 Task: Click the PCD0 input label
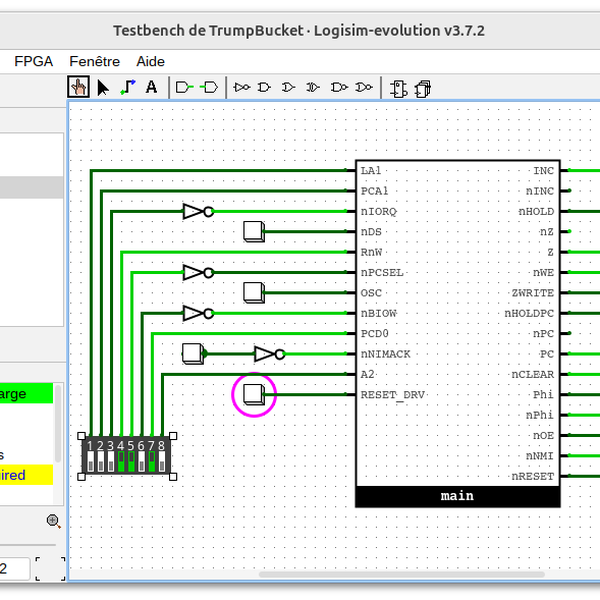pyautogui.click(x=375, y=334)
